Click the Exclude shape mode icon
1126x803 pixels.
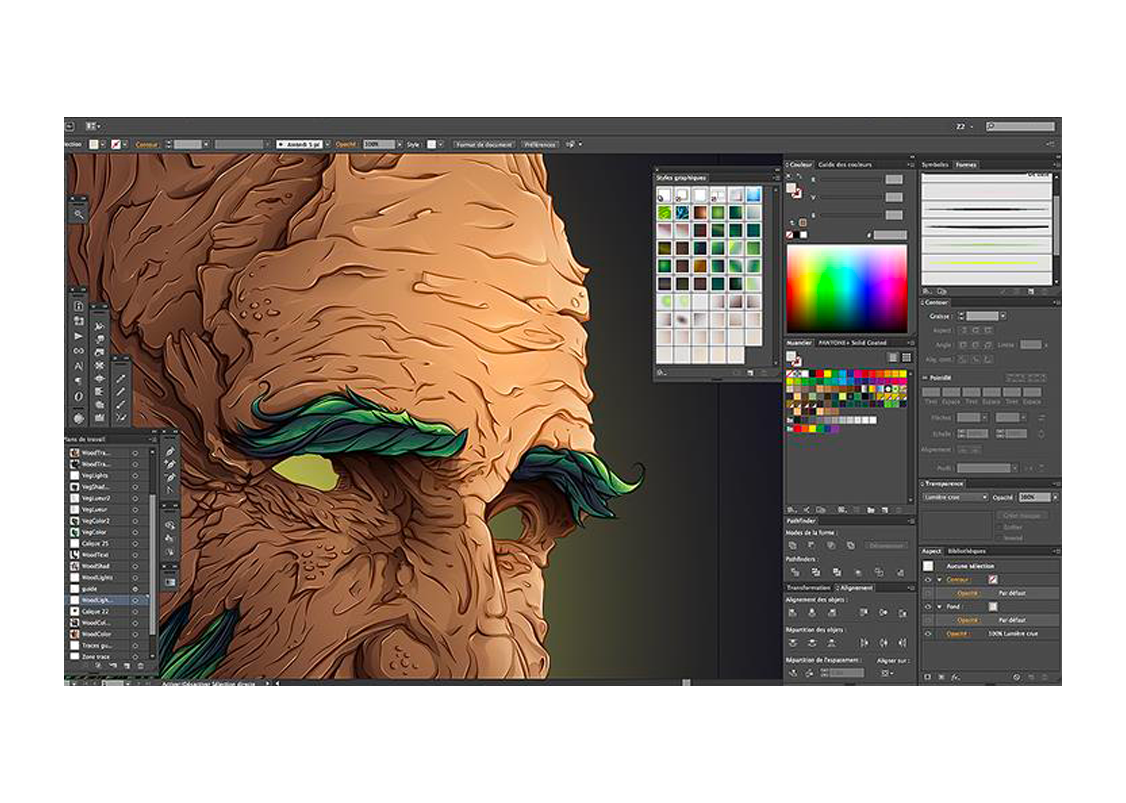[x=850, y=546]
